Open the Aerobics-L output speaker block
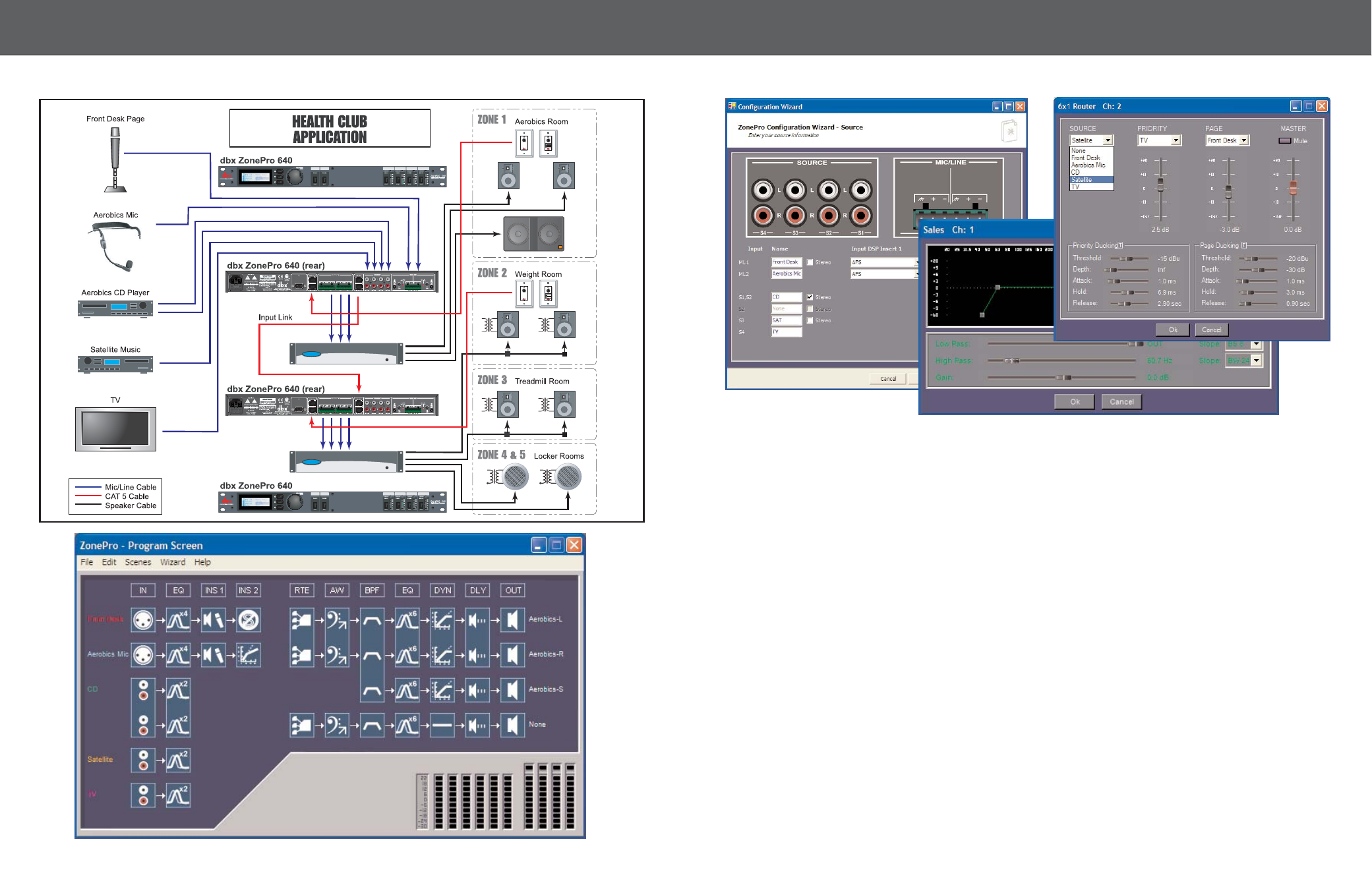 click(513, 619)
